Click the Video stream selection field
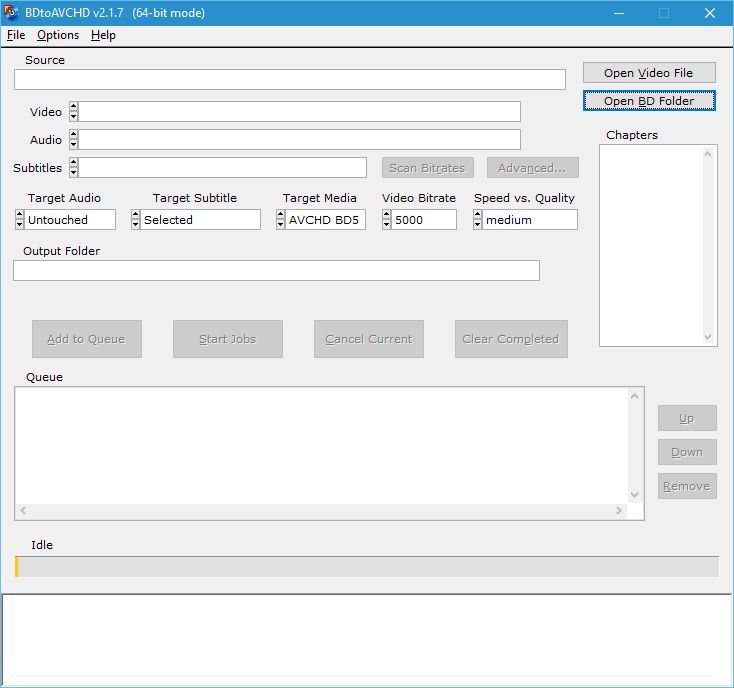 coord(299,111)
